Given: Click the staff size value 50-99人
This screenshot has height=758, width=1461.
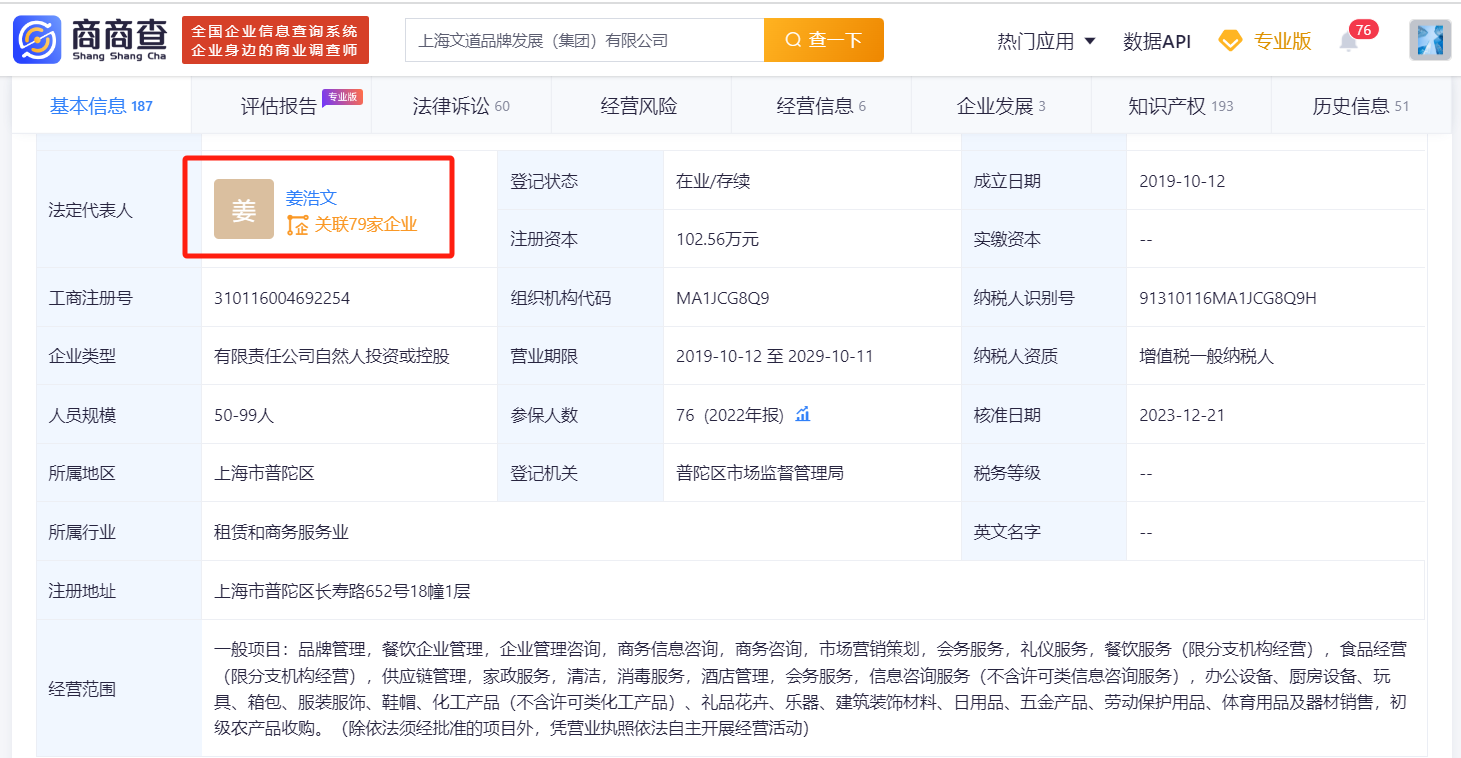Looking at the screenshot, I should point(244,415).
